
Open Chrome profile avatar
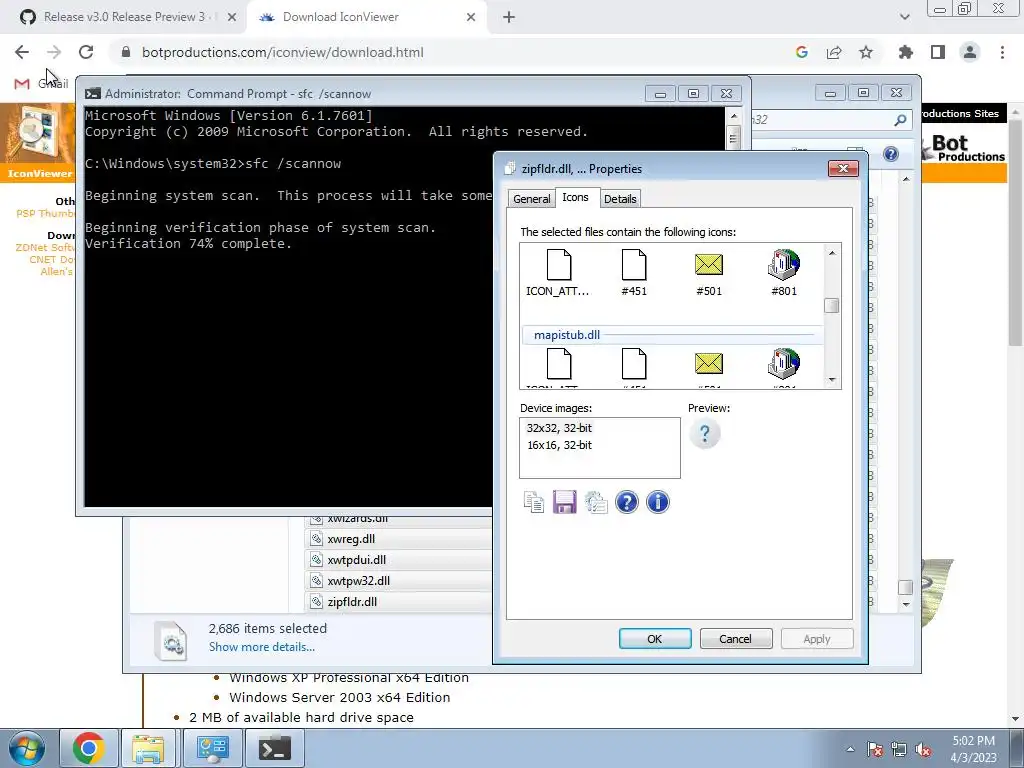(x=970, y=52)
